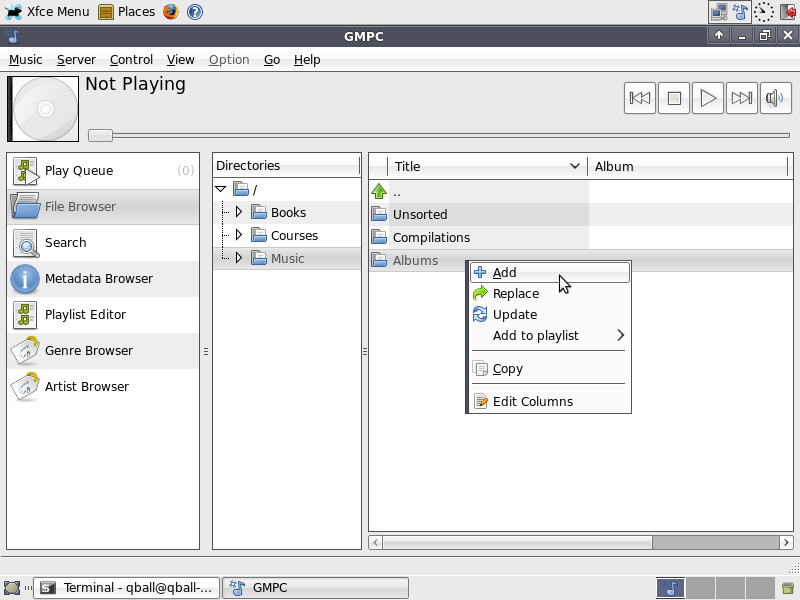Choose Update from the context menu
800x600 pixels.
(x=549, y=314)
